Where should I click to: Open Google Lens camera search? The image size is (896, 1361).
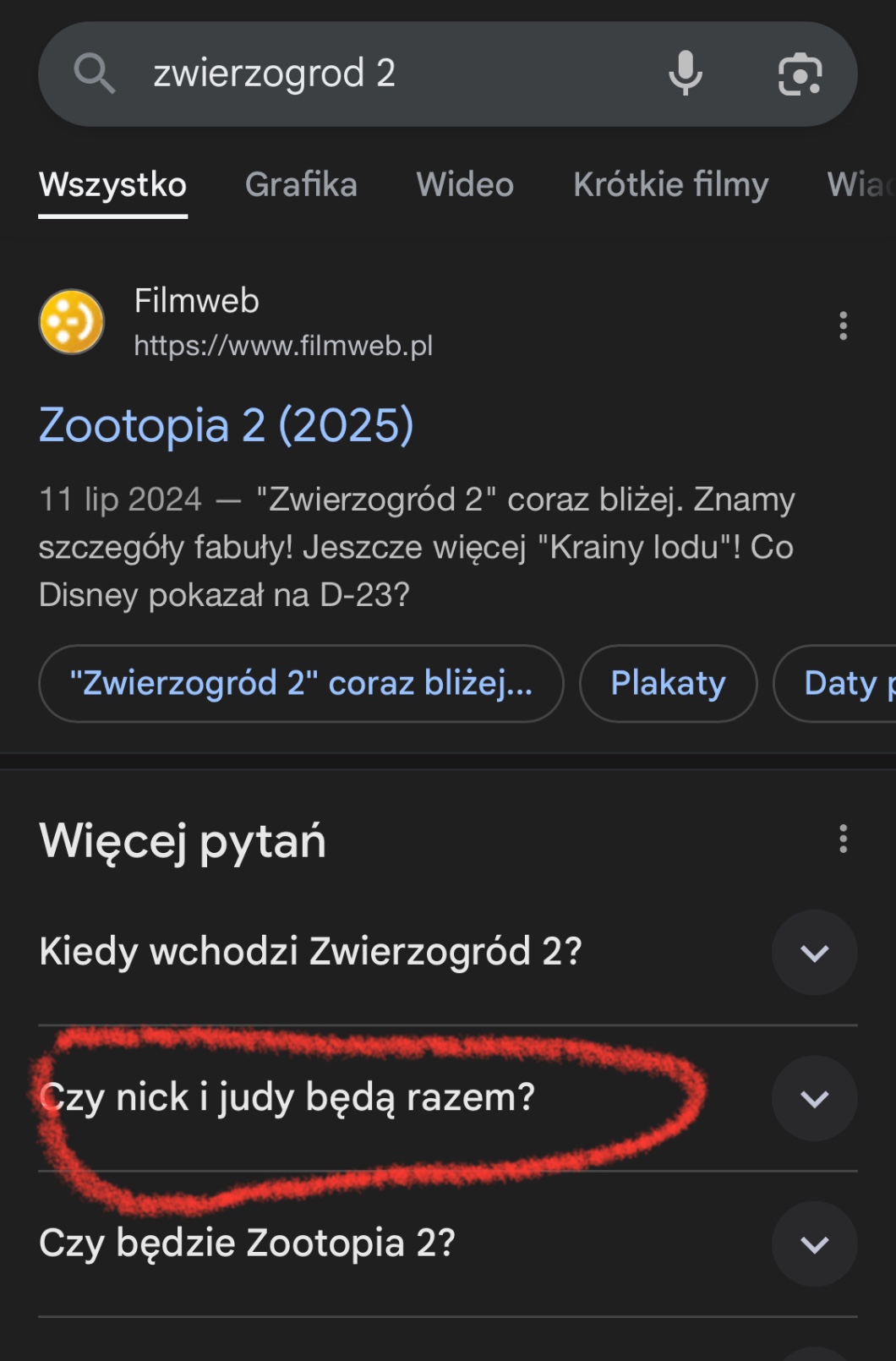tap(799, 74)
